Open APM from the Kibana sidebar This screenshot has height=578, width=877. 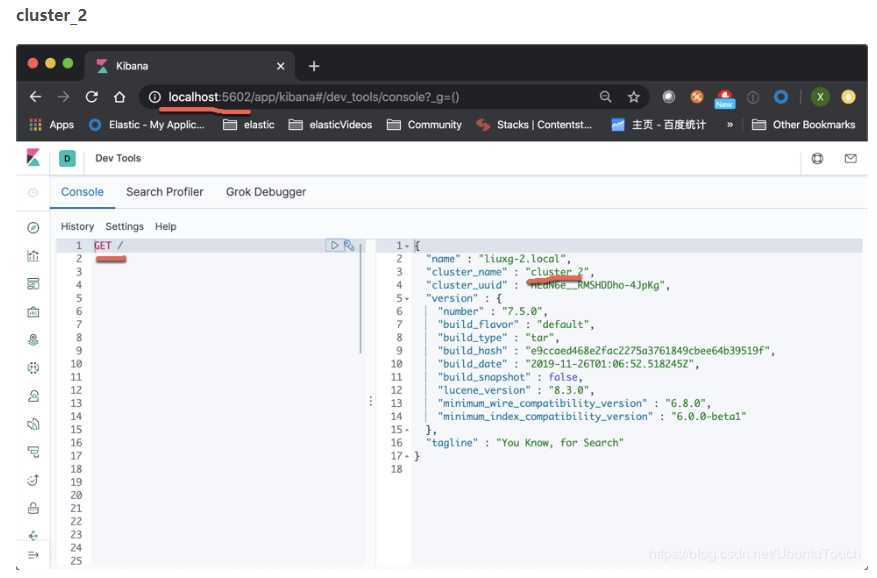33,452
